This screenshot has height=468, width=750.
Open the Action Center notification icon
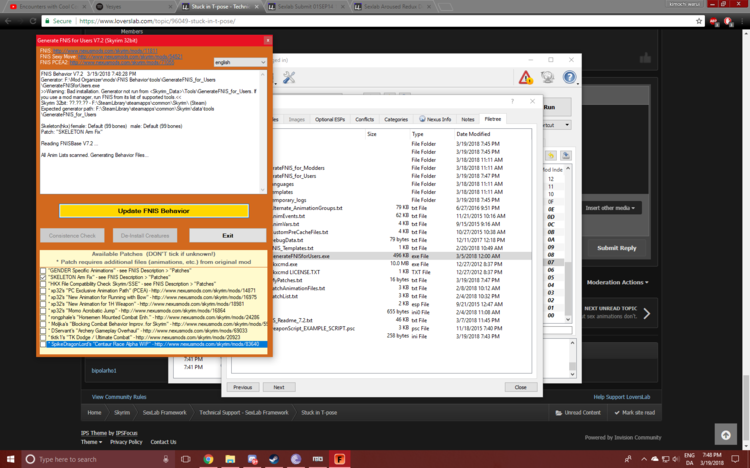[x=735, y=459]
